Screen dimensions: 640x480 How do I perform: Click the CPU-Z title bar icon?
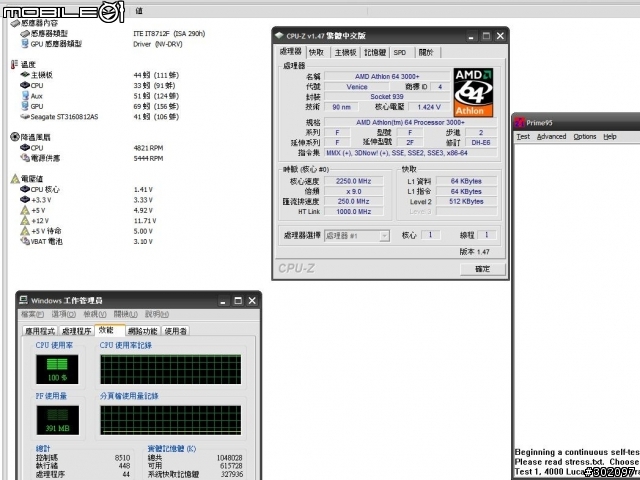pyautogui.click(x=279, y=36)
